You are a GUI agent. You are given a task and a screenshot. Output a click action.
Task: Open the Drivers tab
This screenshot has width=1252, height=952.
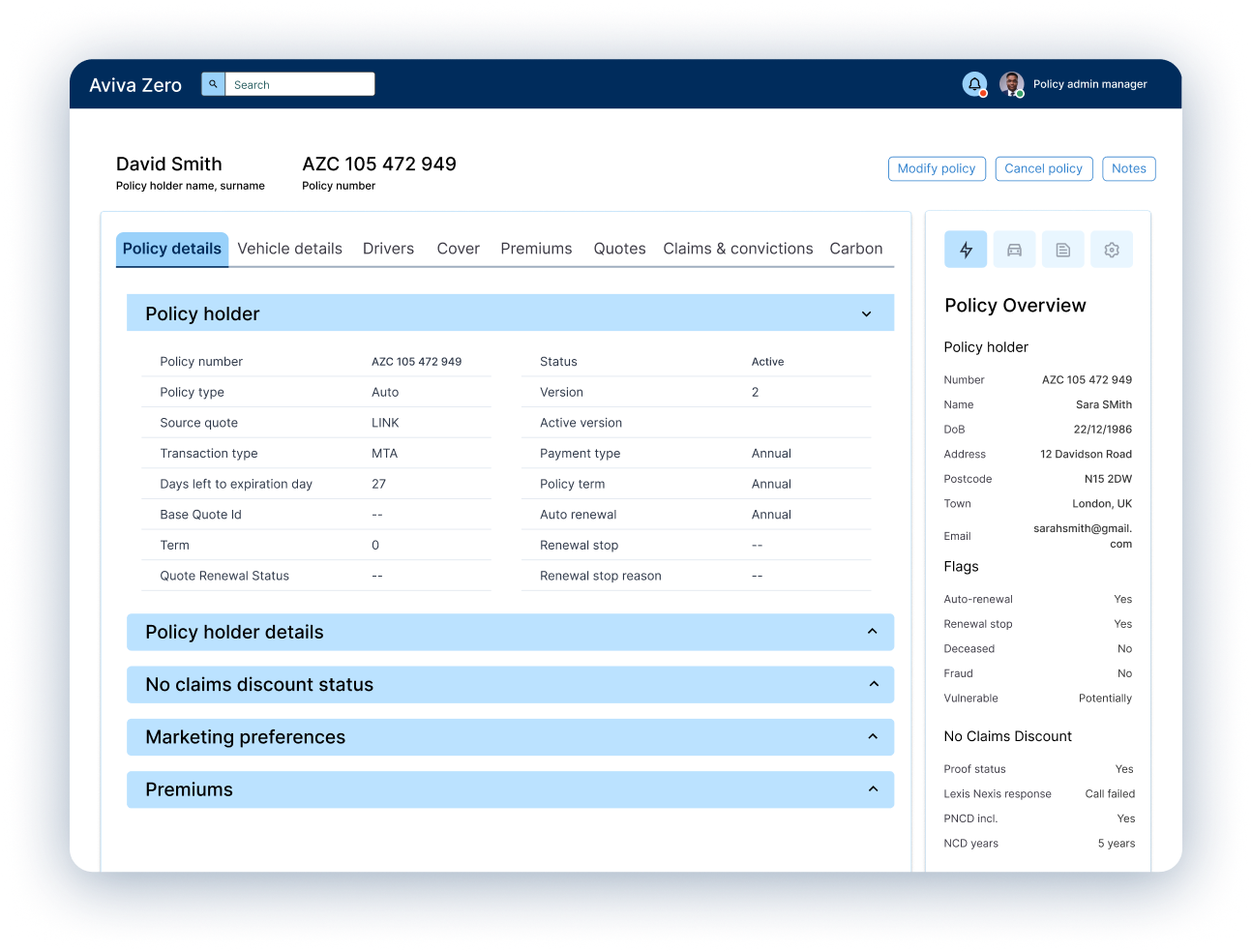pyautogui.click(x=388, y=249)
